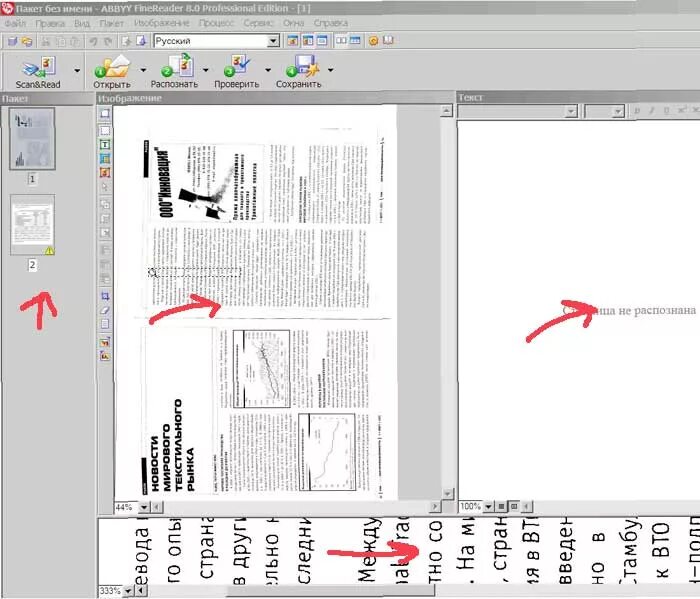Click the undo arrow icon

(x=93, y=42)
